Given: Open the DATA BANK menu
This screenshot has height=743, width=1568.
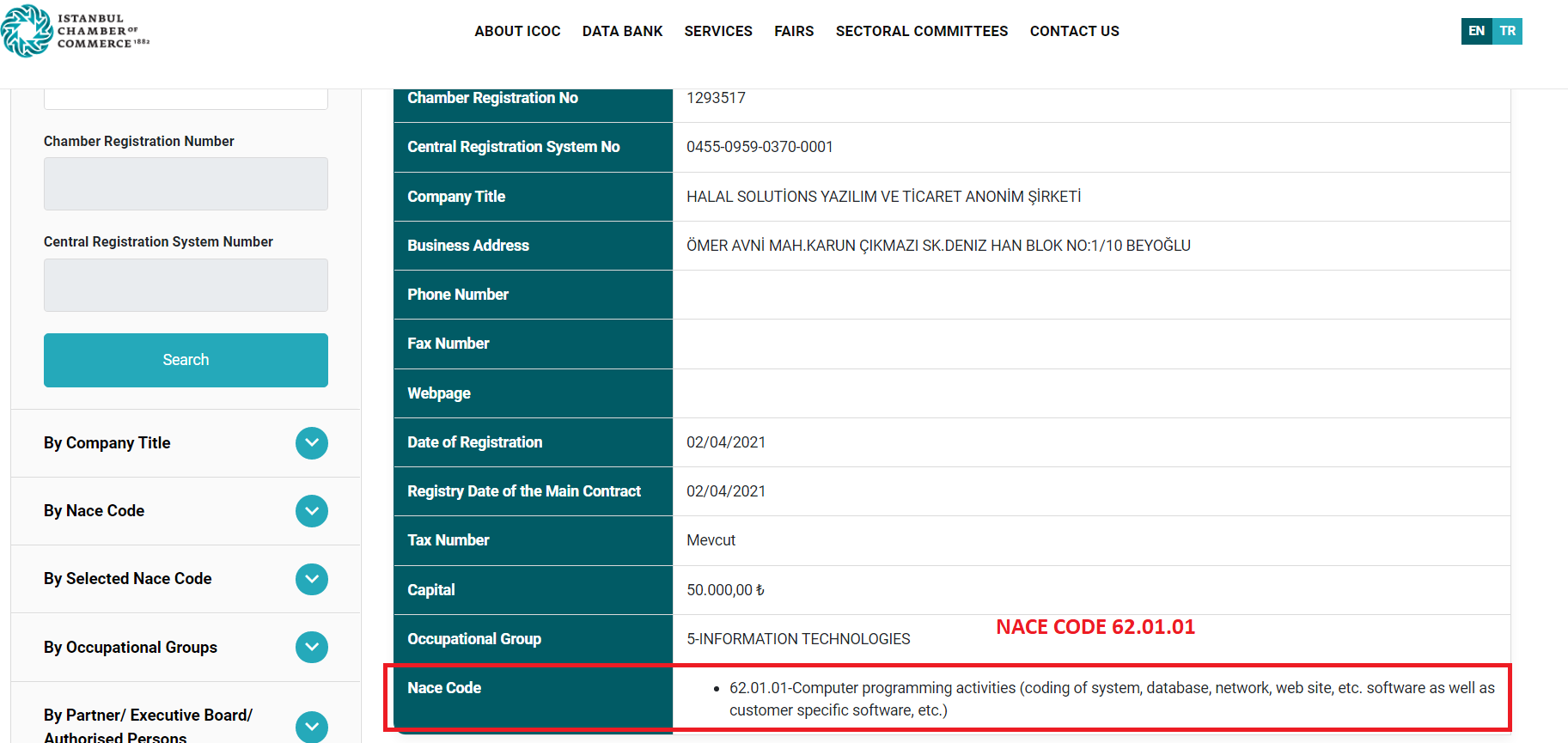Looking at the screenshot, I should pos(622,31).
